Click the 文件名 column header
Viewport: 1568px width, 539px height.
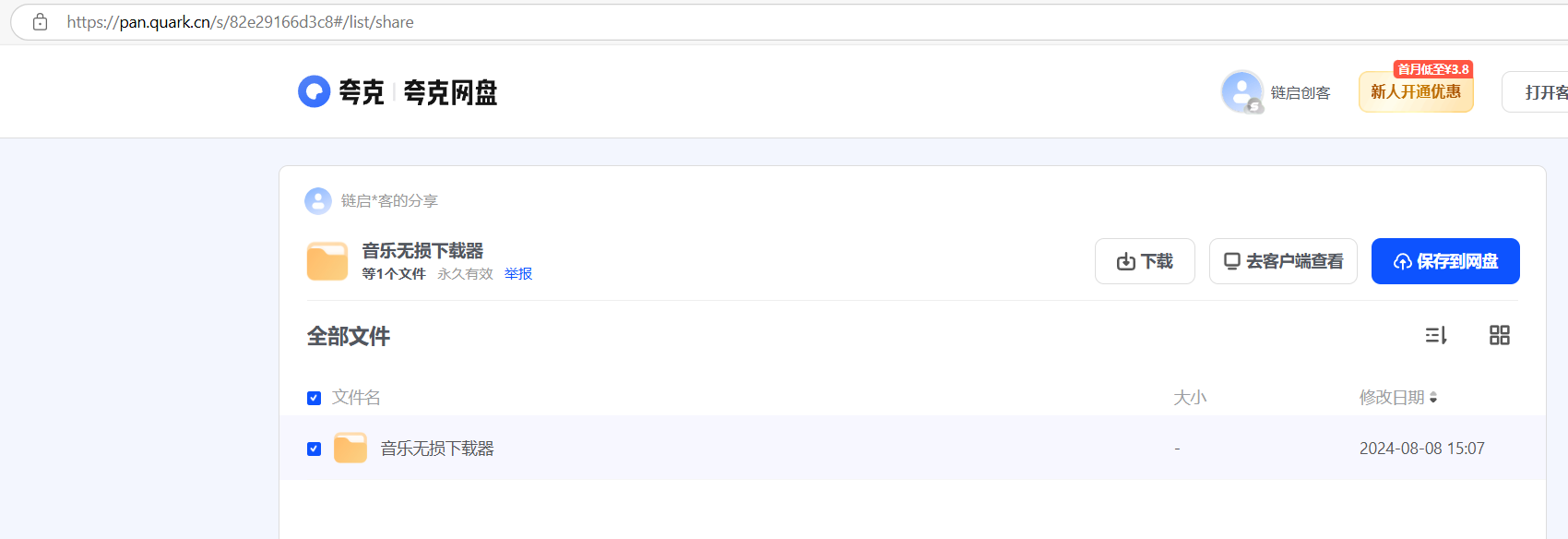[x=356, y=398]
